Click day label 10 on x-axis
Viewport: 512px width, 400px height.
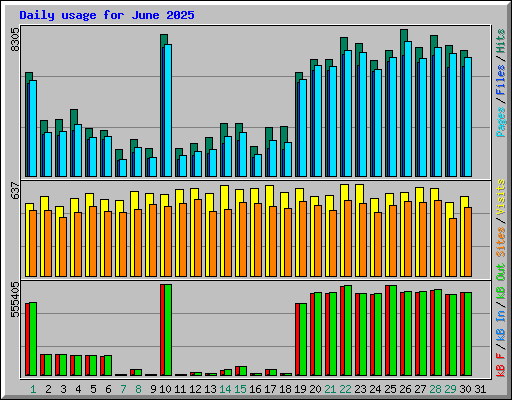pos(165,389)
